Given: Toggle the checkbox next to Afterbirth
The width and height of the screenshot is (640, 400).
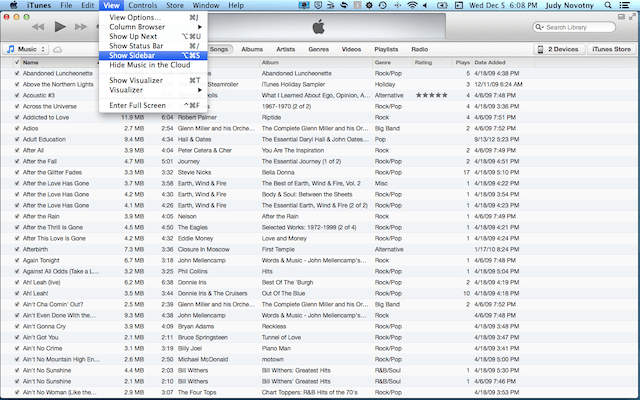Looking at the screenshot, I should (x=17, y=249).
